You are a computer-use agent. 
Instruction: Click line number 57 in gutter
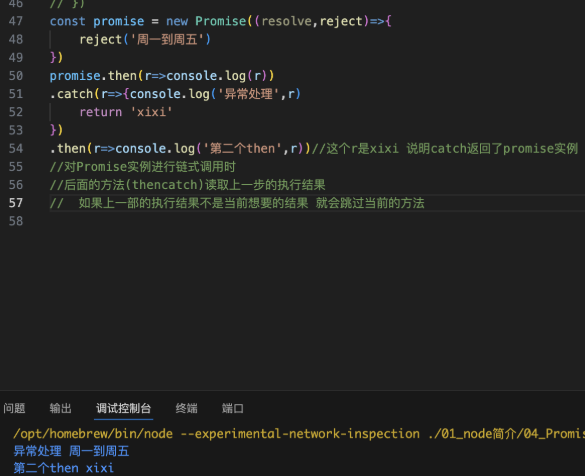coord(16,203)
